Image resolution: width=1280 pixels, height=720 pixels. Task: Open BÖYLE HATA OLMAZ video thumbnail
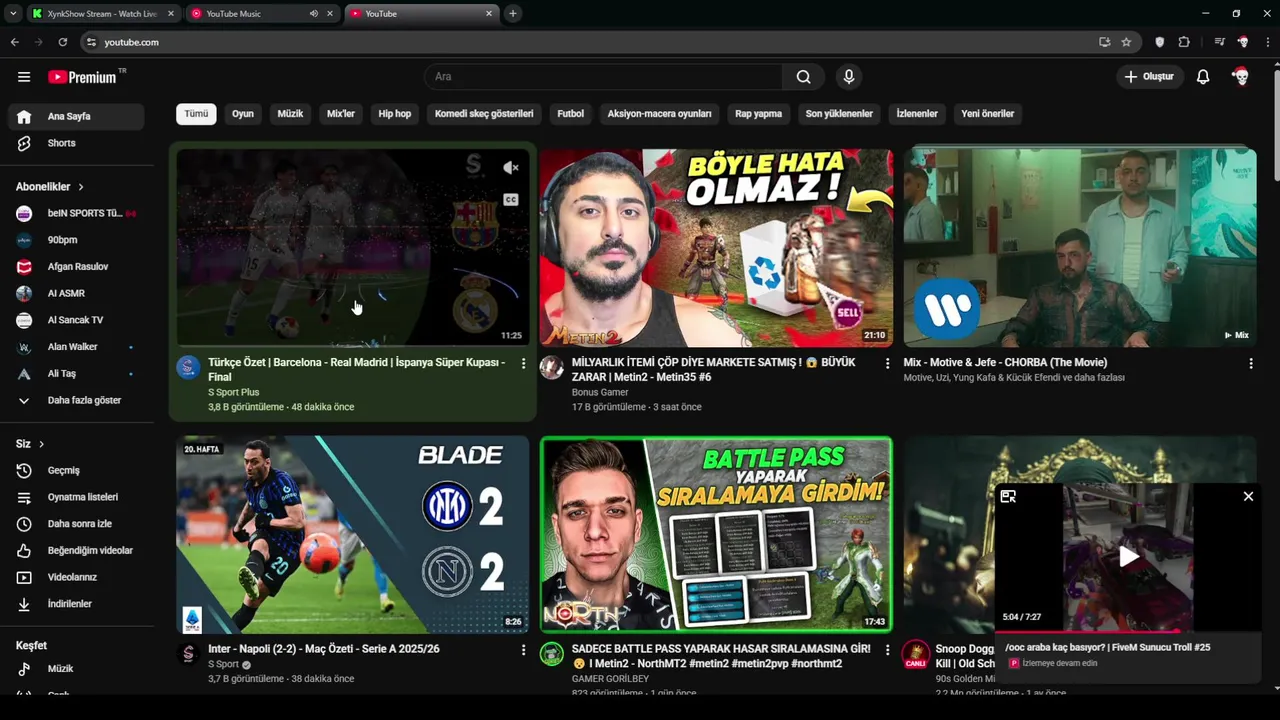716,248
